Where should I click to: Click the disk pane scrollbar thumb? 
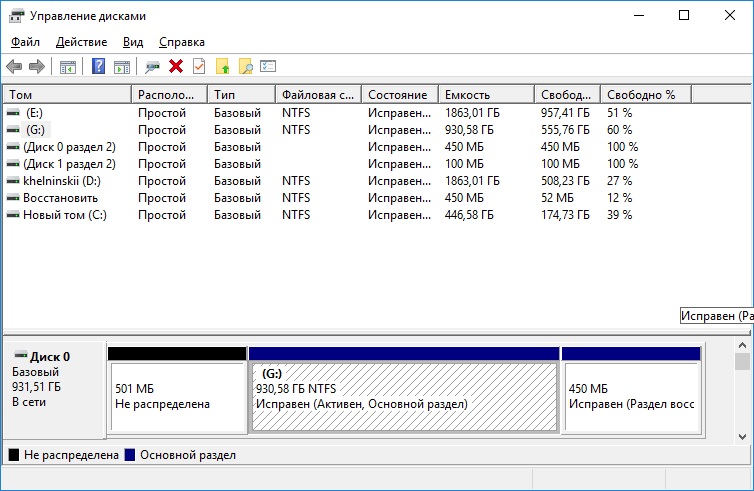pyautogui.click(x=742, y=361)
